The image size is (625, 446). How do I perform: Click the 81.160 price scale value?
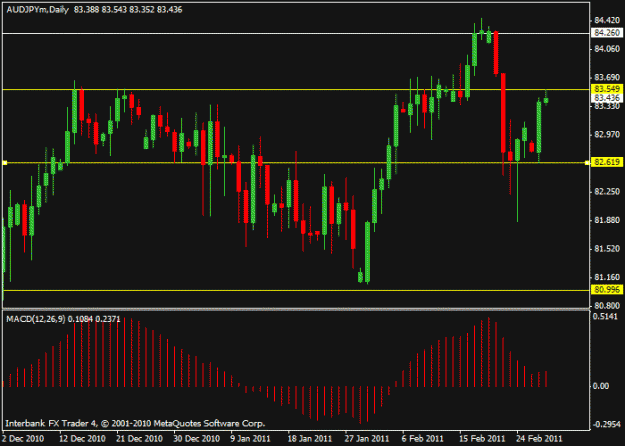pos(607,277)
